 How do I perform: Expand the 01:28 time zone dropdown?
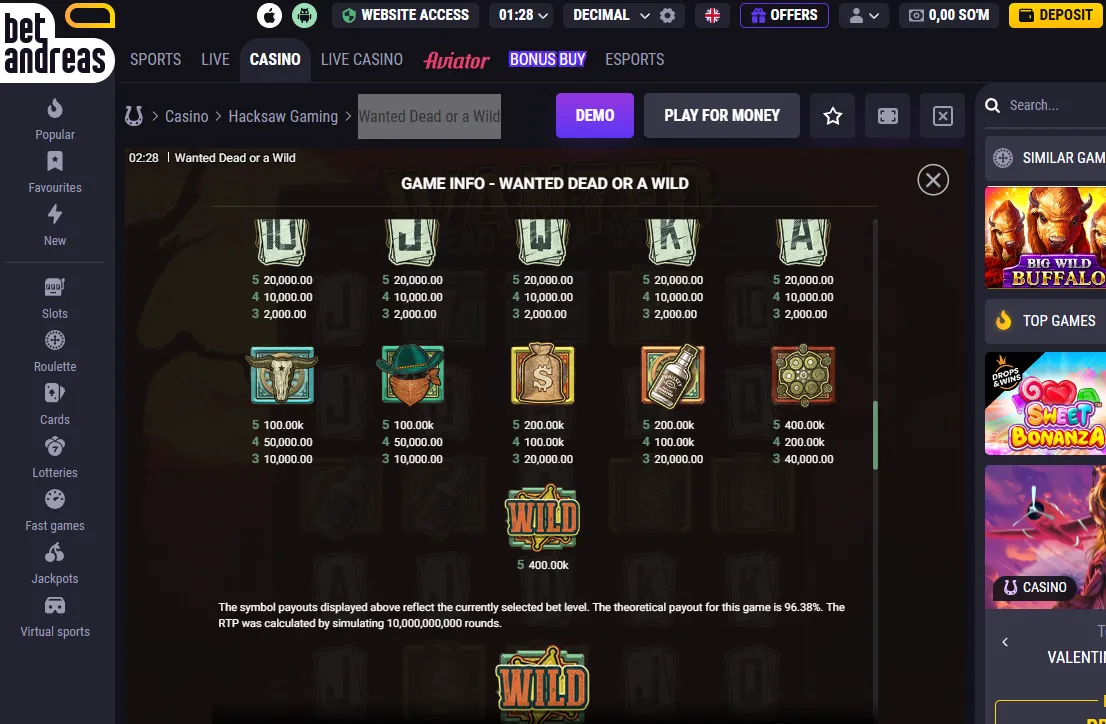(x=521, y=15)
